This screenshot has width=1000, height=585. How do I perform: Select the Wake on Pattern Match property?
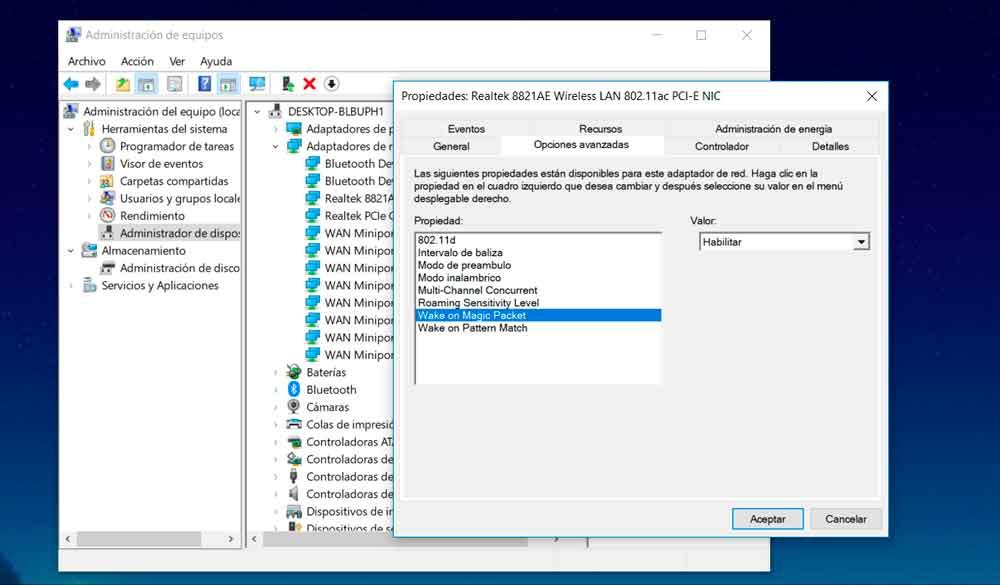538,328
